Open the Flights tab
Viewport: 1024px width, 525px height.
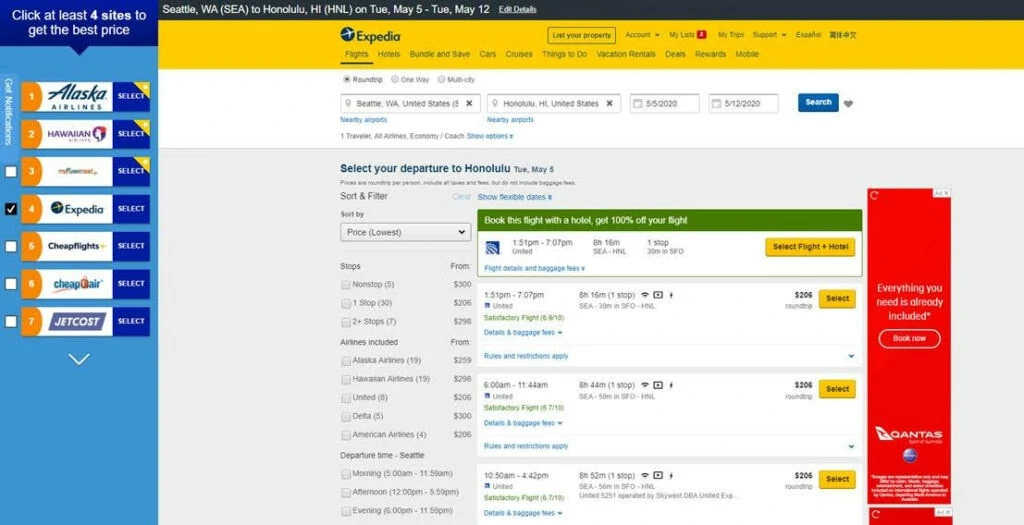click(x=356, y=54)
